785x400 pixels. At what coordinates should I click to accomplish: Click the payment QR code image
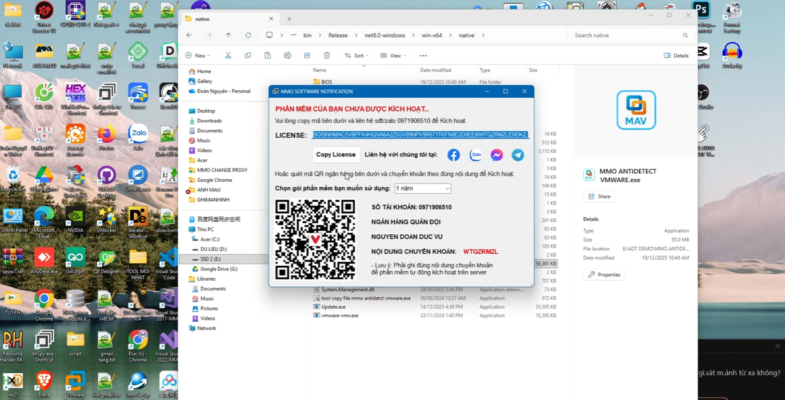click(315, 239)
